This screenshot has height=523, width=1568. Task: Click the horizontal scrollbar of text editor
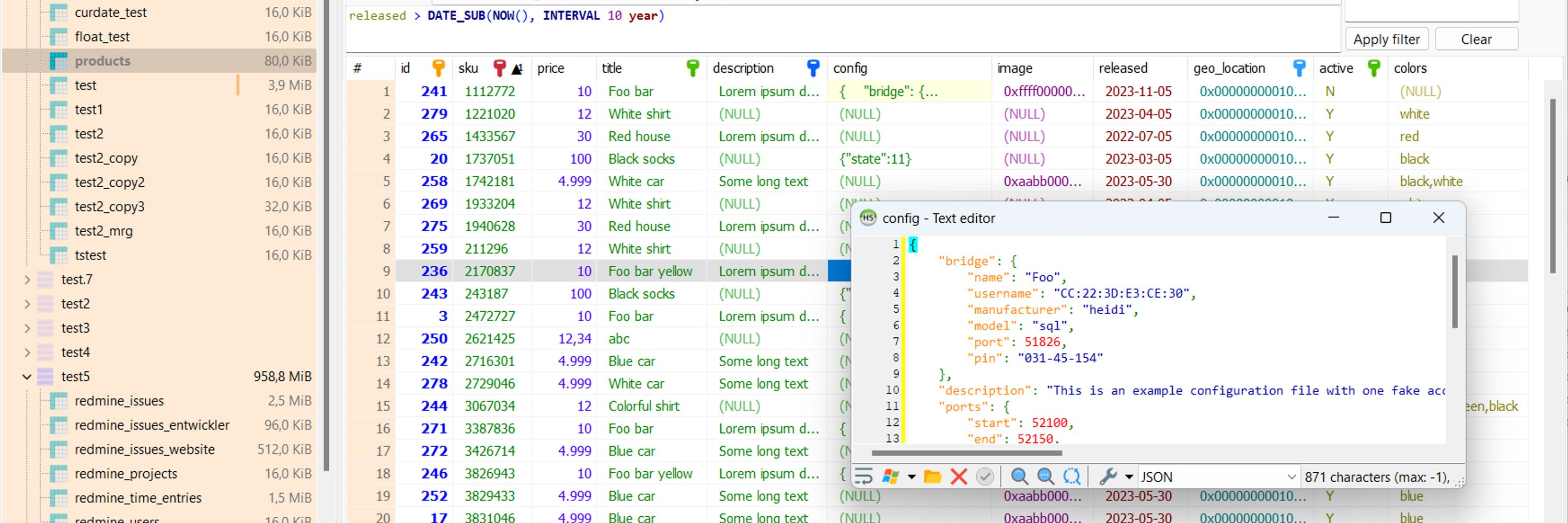(x=966, y=453)
